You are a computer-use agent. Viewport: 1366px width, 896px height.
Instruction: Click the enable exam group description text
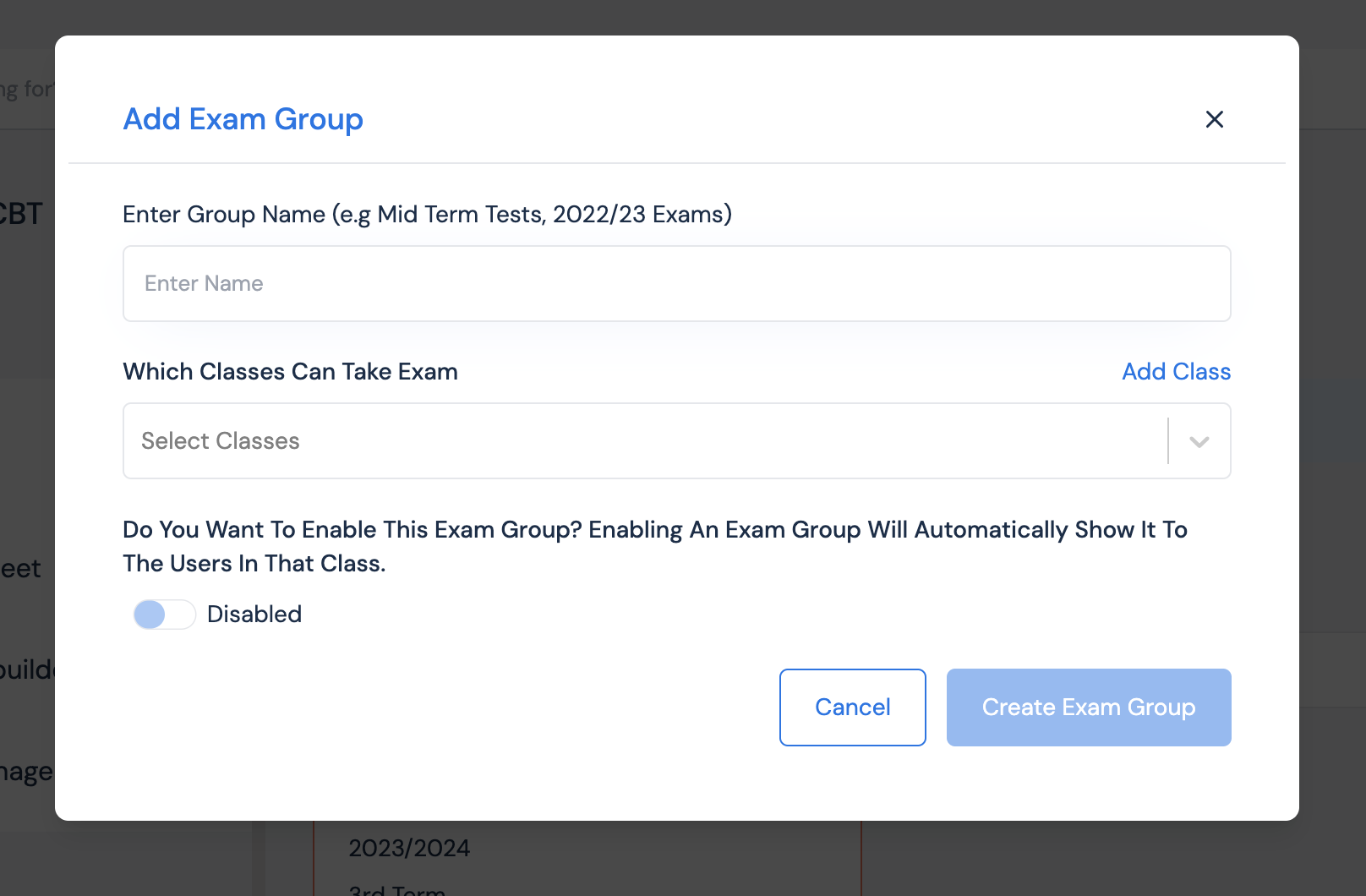click(654, 546)
